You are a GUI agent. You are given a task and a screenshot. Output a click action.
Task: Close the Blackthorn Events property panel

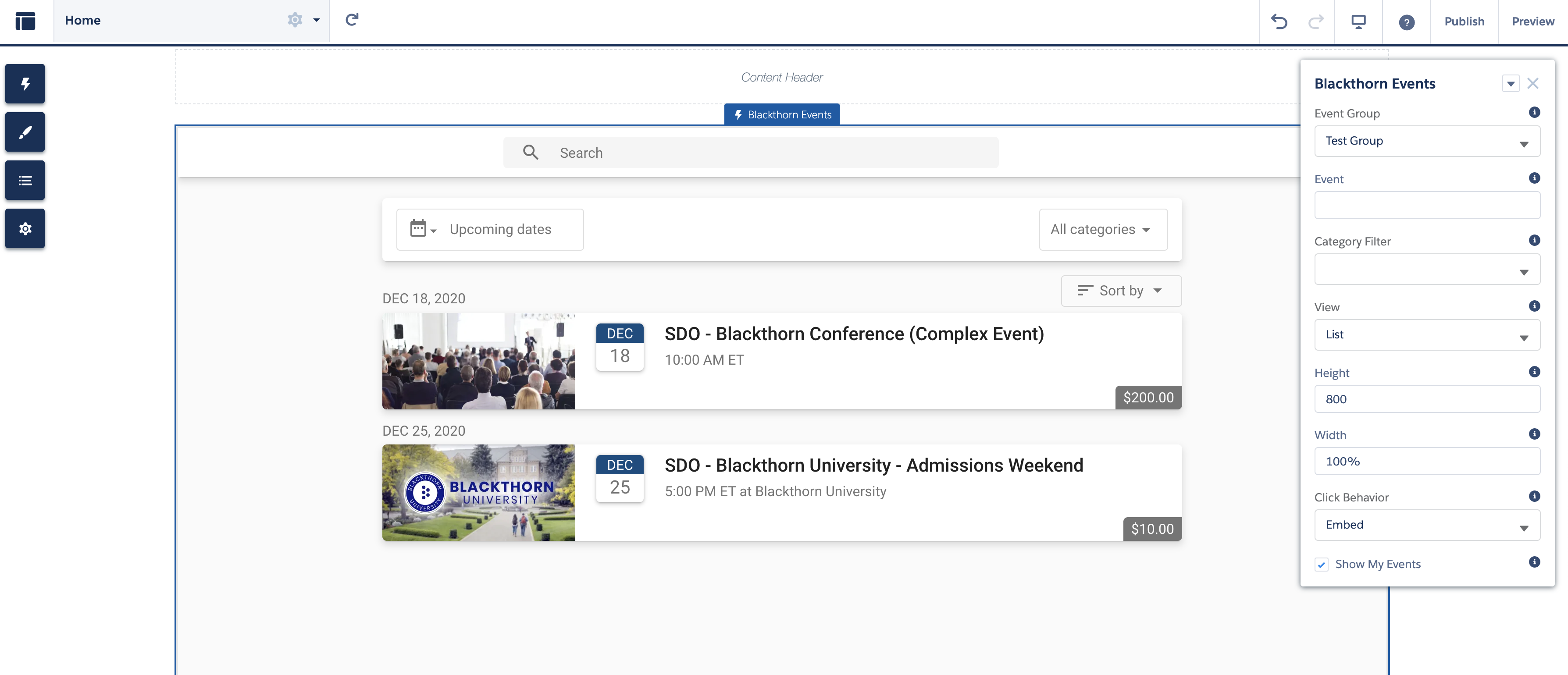(x=1532, y=83)
